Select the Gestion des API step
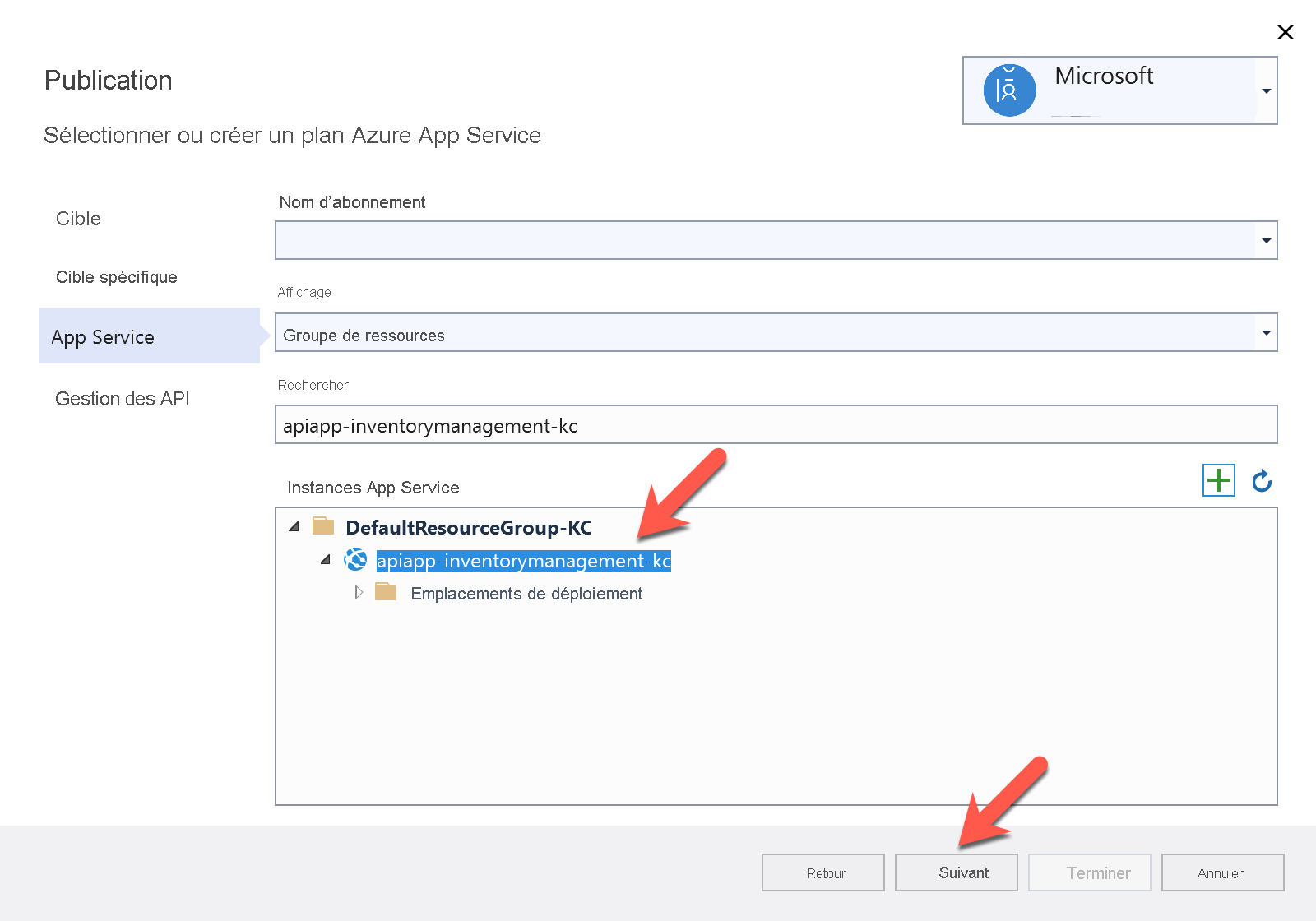The height and width of the screenshot is (921, 1316). point(122,399)
